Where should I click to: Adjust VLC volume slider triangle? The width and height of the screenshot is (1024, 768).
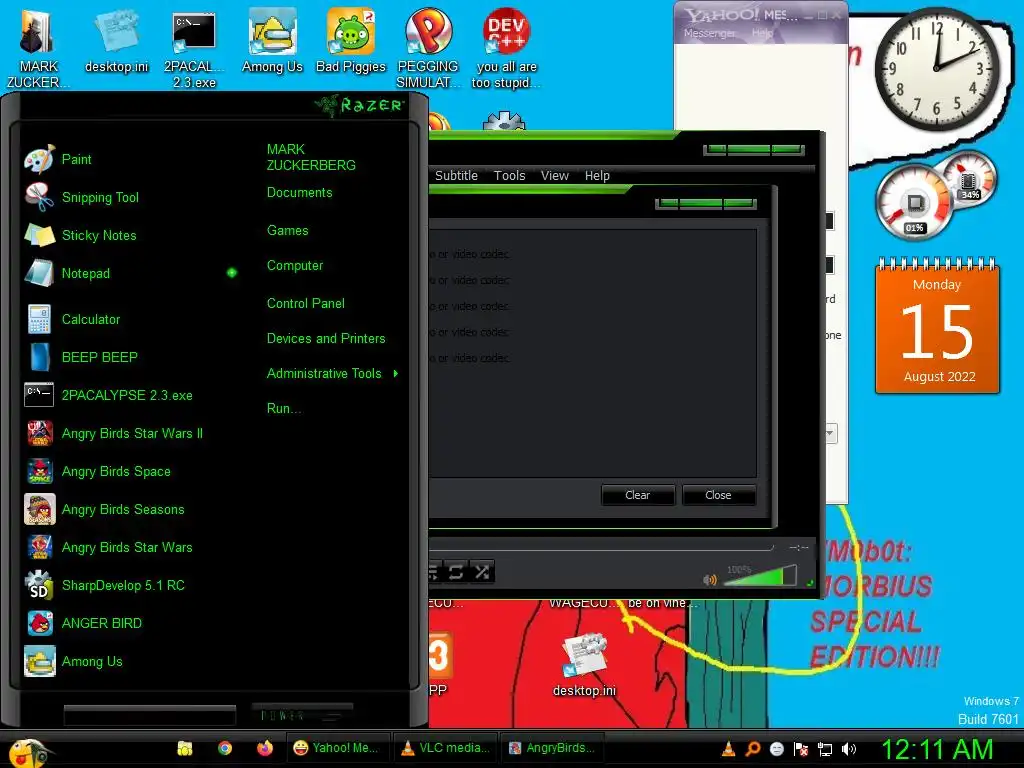point(760,575)
